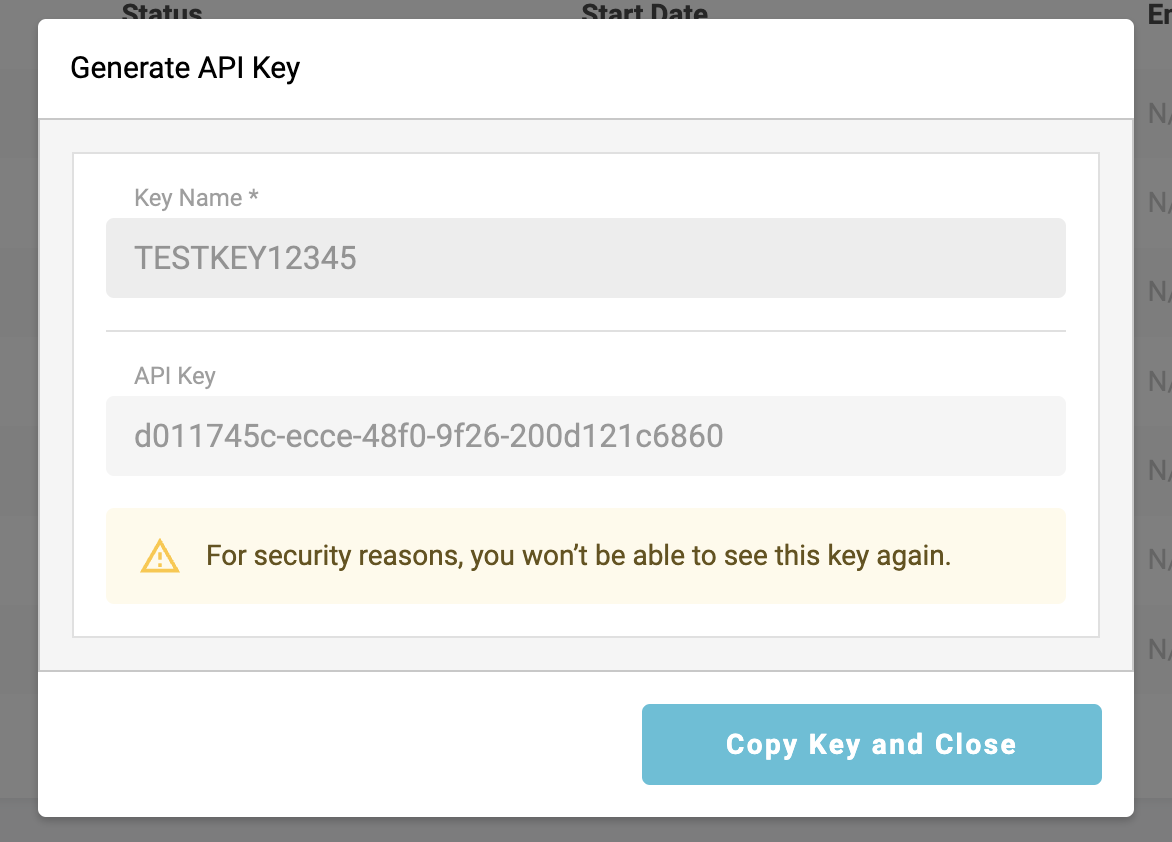Click the yellow warning triangle icon
Image resolution: width=1172 pixels, height=842 pixels.
tap(160, 556)
